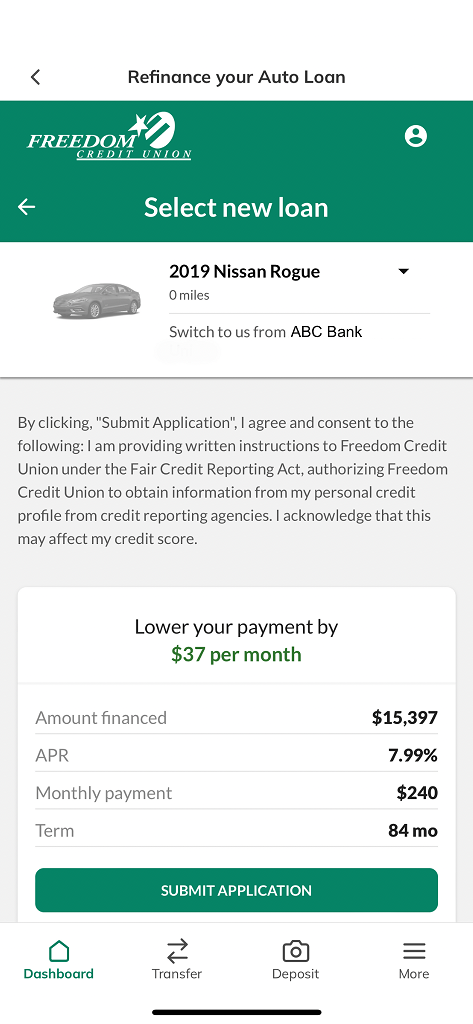The width and height of the screenshot is (473, 1024).
Task: Tap the Term 84 mo row
Action: point(236,831)
